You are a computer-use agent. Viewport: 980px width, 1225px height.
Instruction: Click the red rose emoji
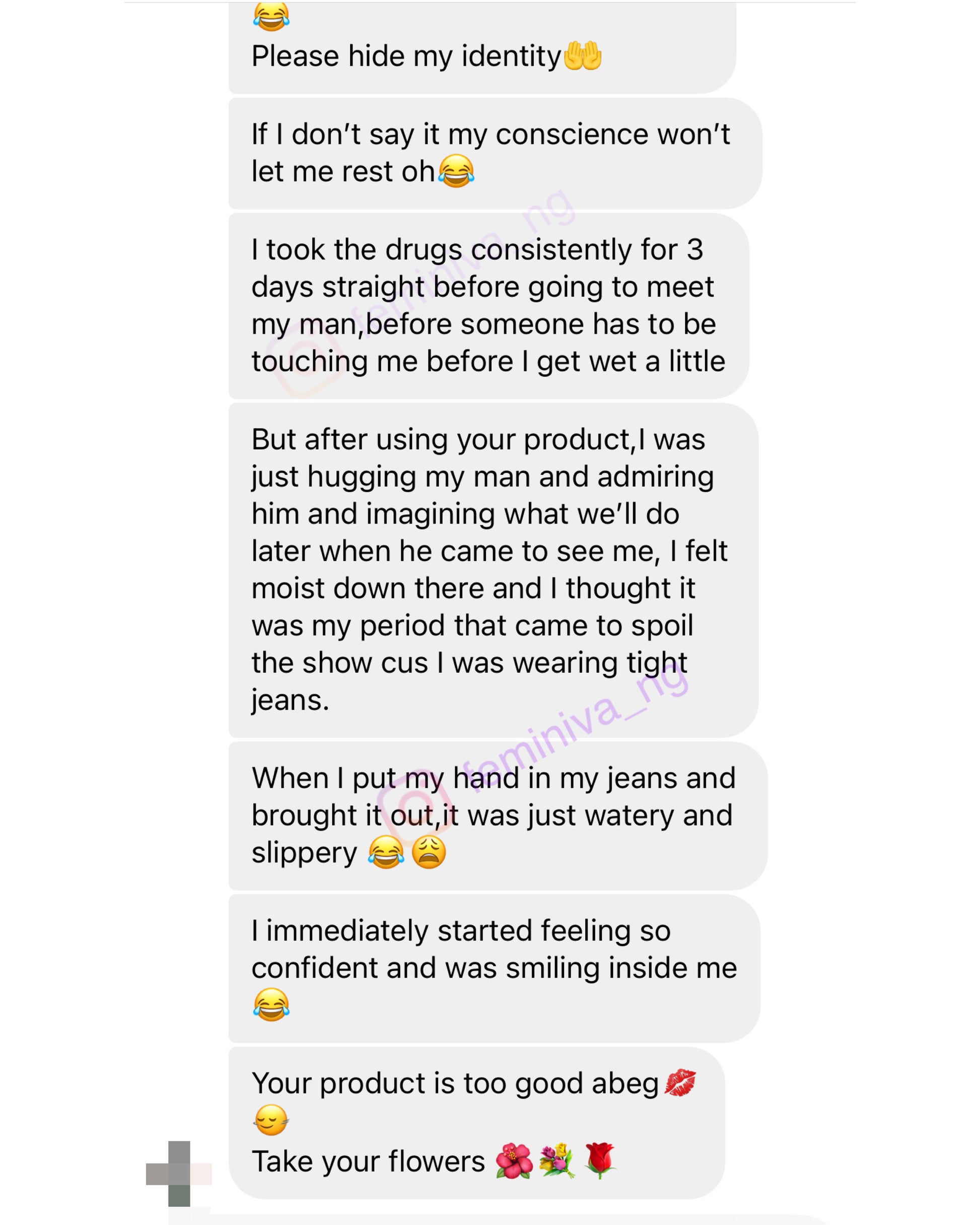tap(600, 1161)
